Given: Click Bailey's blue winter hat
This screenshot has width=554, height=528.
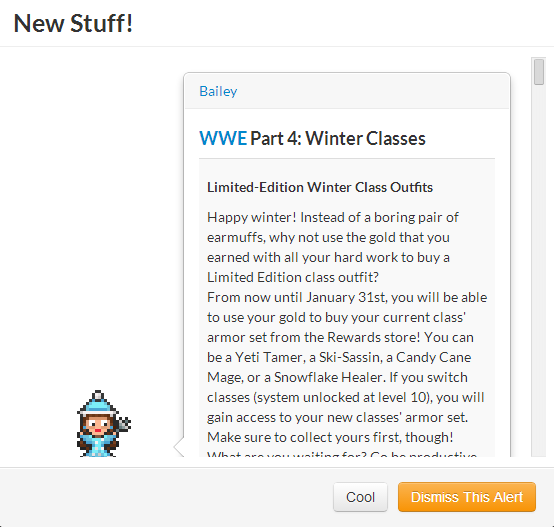Looking at the screenshot, I should pos(98,403).
